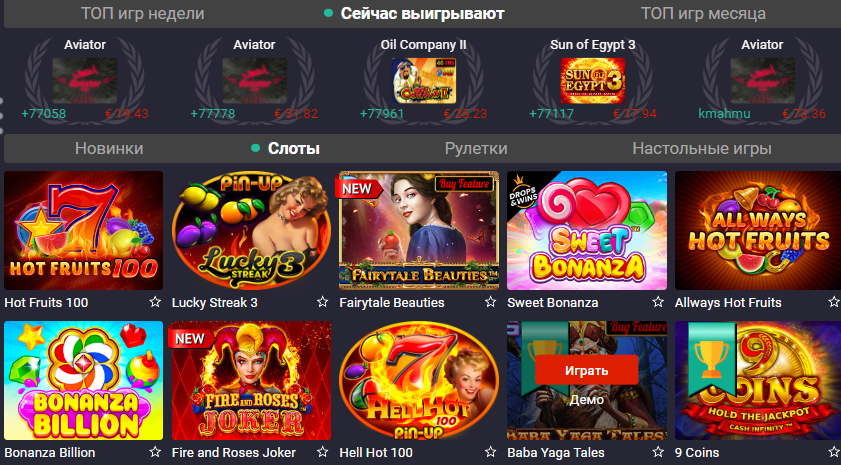This screenshot has height=465, width=841.
Task: Open Sweet Bonanza game thumbnail
Action: click(587, 231)
